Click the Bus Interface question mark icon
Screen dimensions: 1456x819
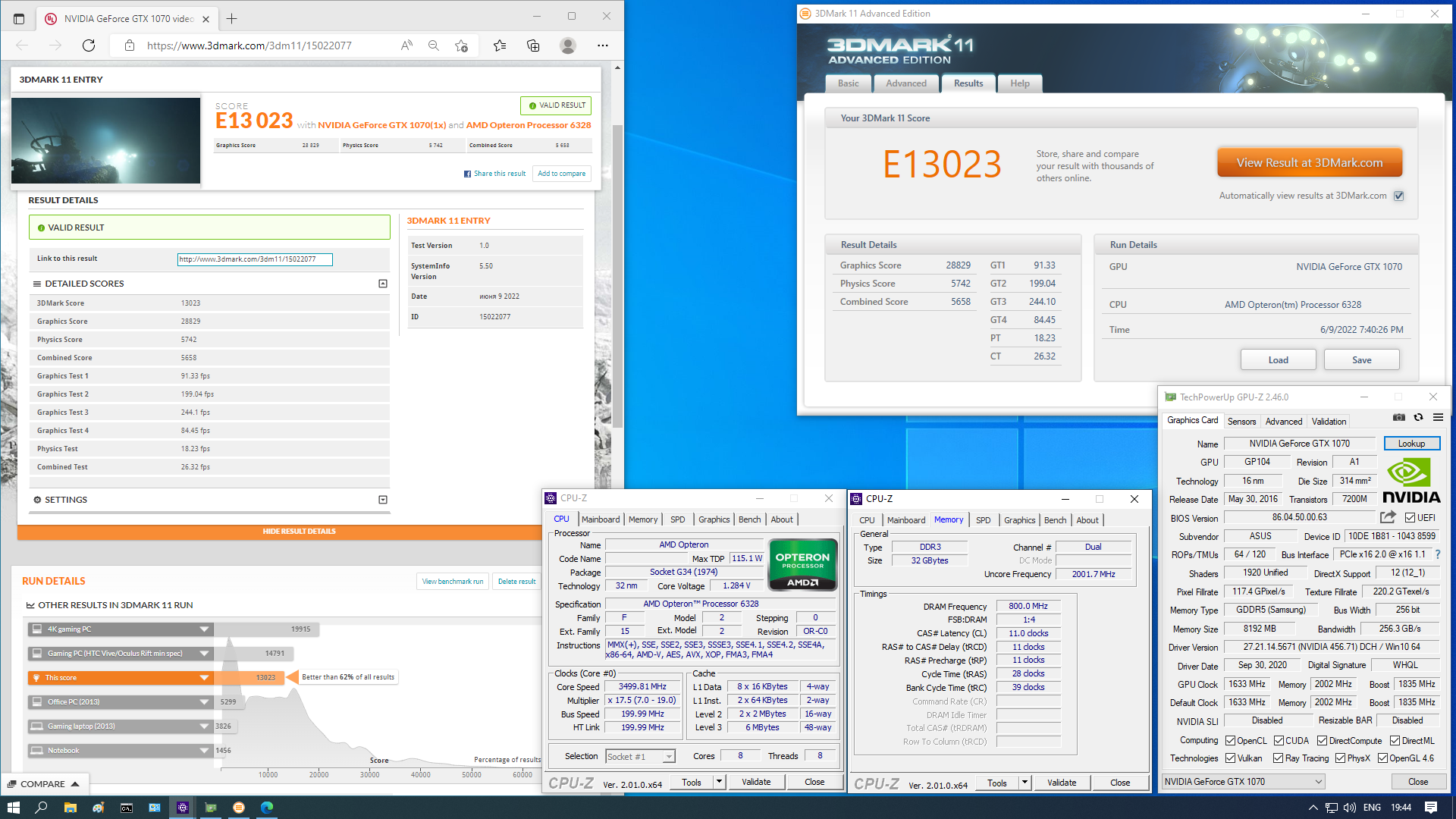pos(1438,554)
